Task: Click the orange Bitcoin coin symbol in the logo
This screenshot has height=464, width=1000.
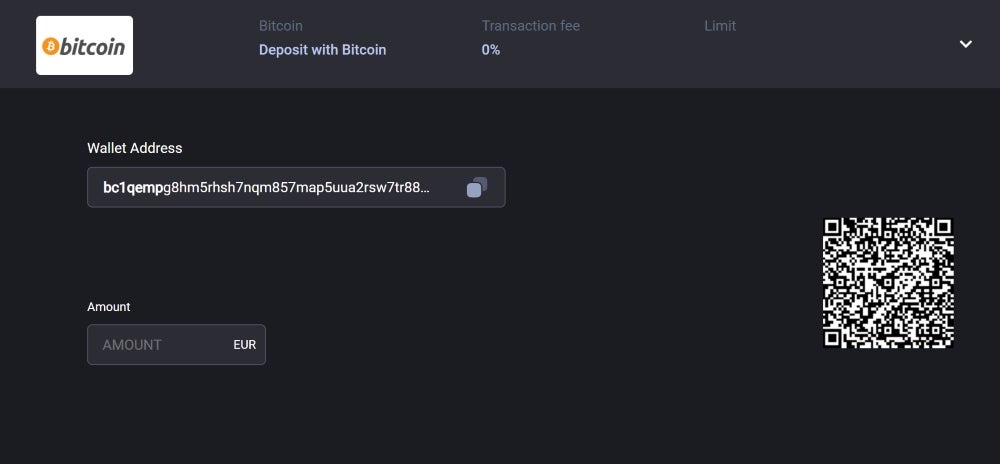Action: 51,46
